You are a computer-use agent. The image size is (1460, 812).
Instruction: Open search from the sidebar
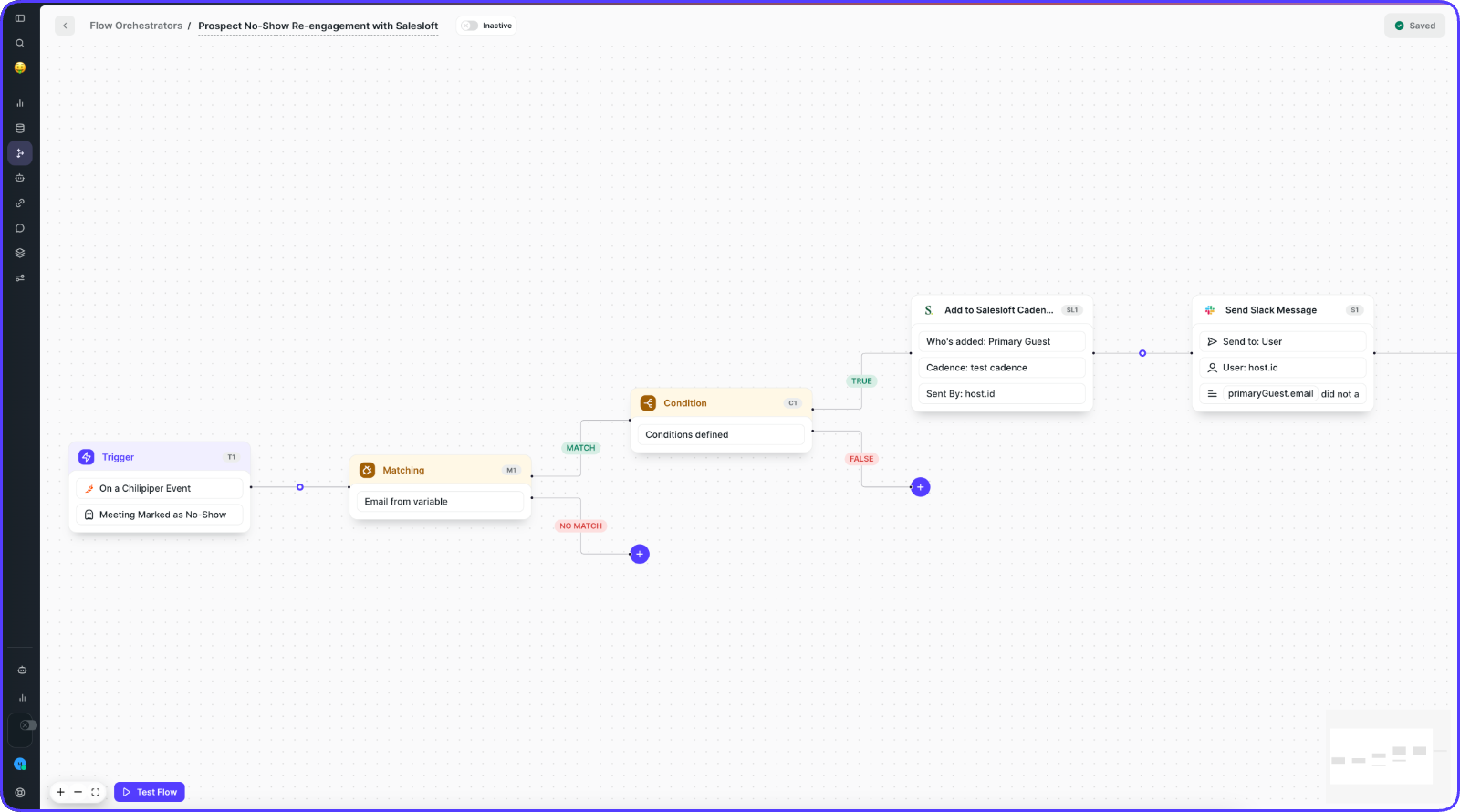coord(20,43)
